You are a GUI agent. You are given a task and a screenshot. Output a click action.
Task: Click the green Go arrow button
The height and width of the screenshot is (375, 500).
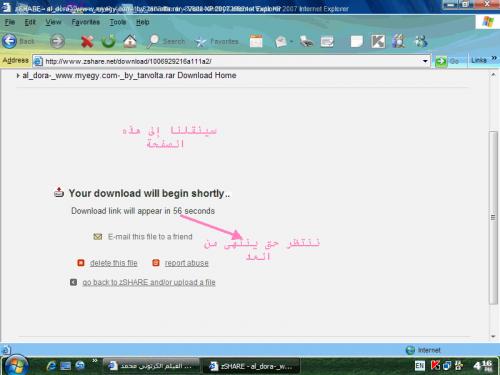(x=441, y=61)
